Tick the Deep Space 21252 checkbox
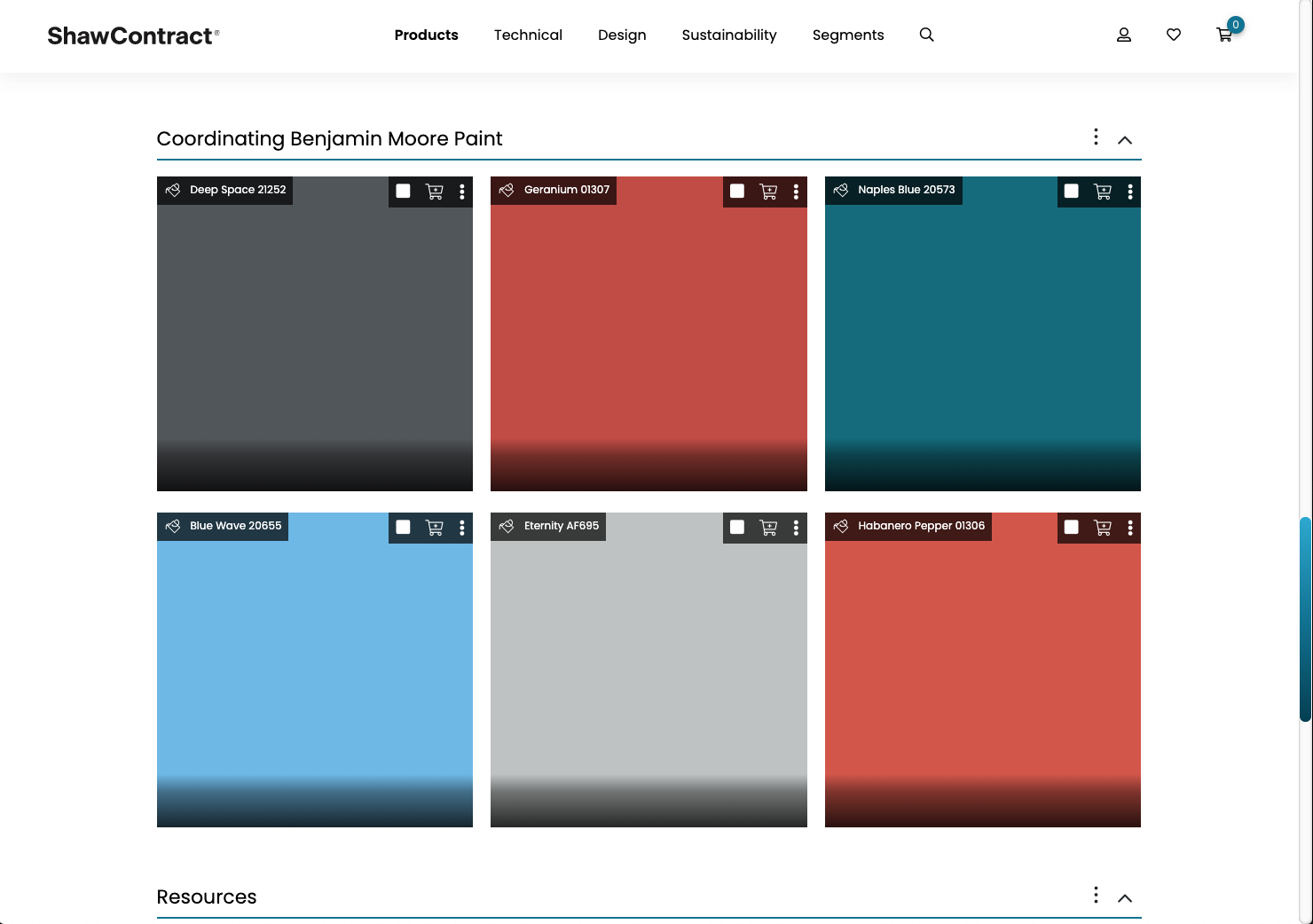This screenshot has width=1313, height=924. click(403, 192)
